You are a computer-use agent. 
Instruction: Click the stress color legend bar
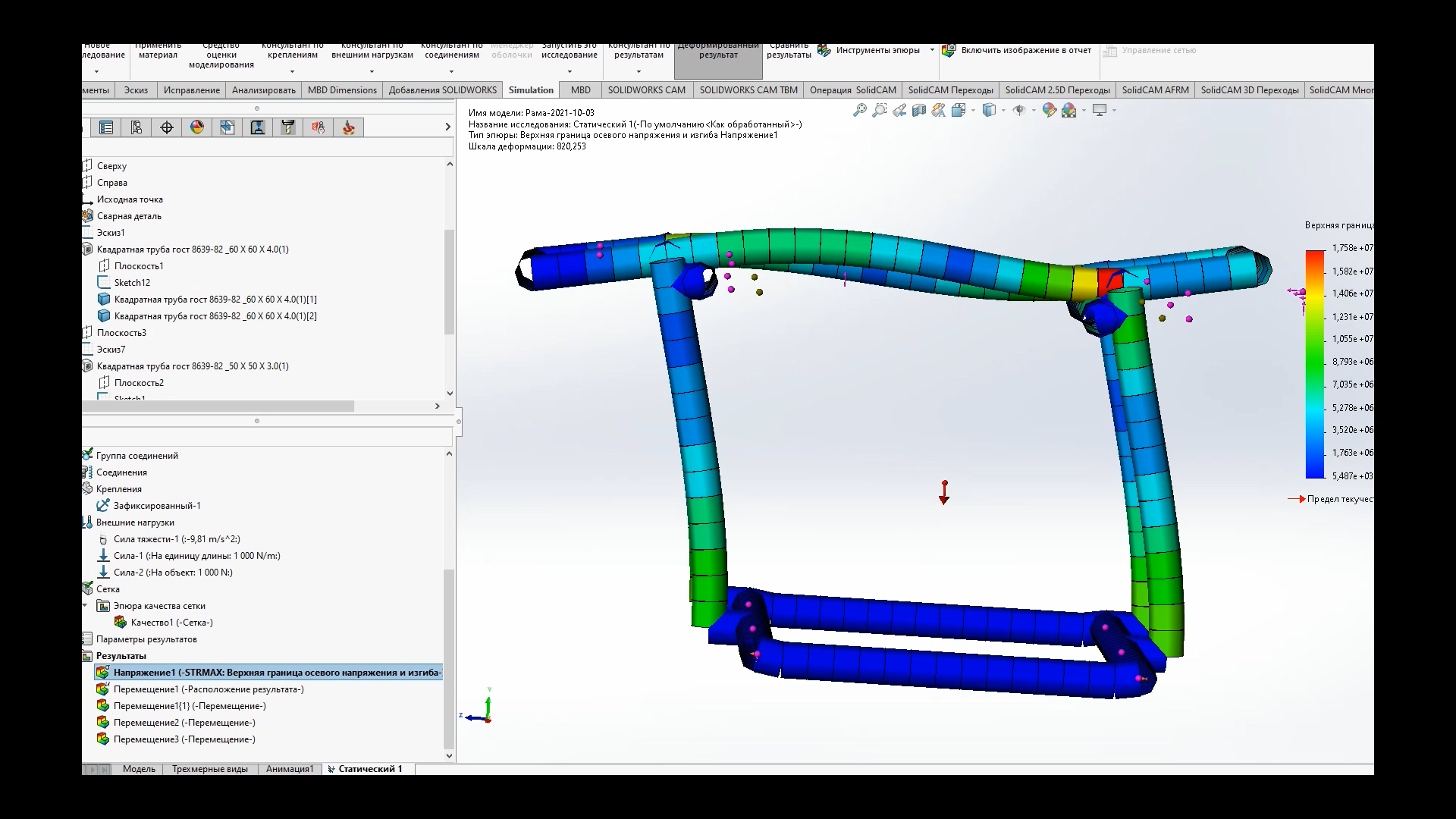1314,364
